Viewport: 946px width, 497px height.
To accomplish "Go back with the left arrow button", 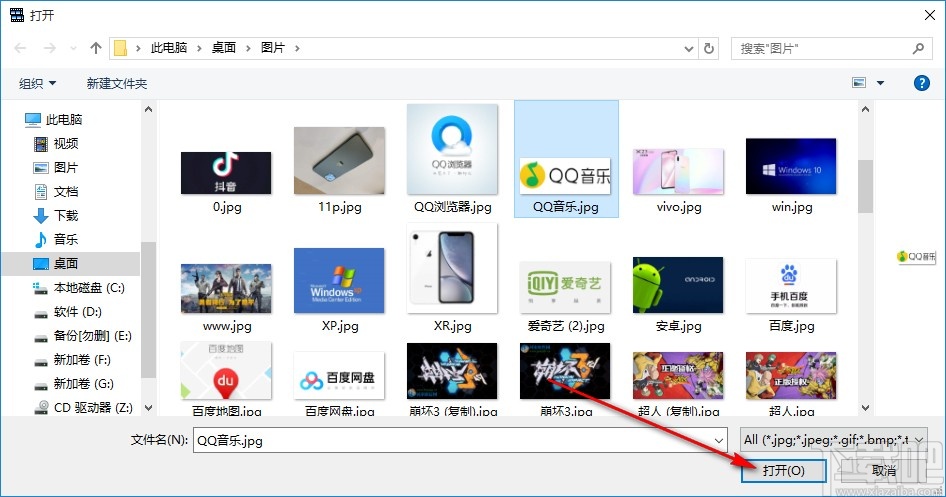I will pyautogui.click(x=20, y=48).
